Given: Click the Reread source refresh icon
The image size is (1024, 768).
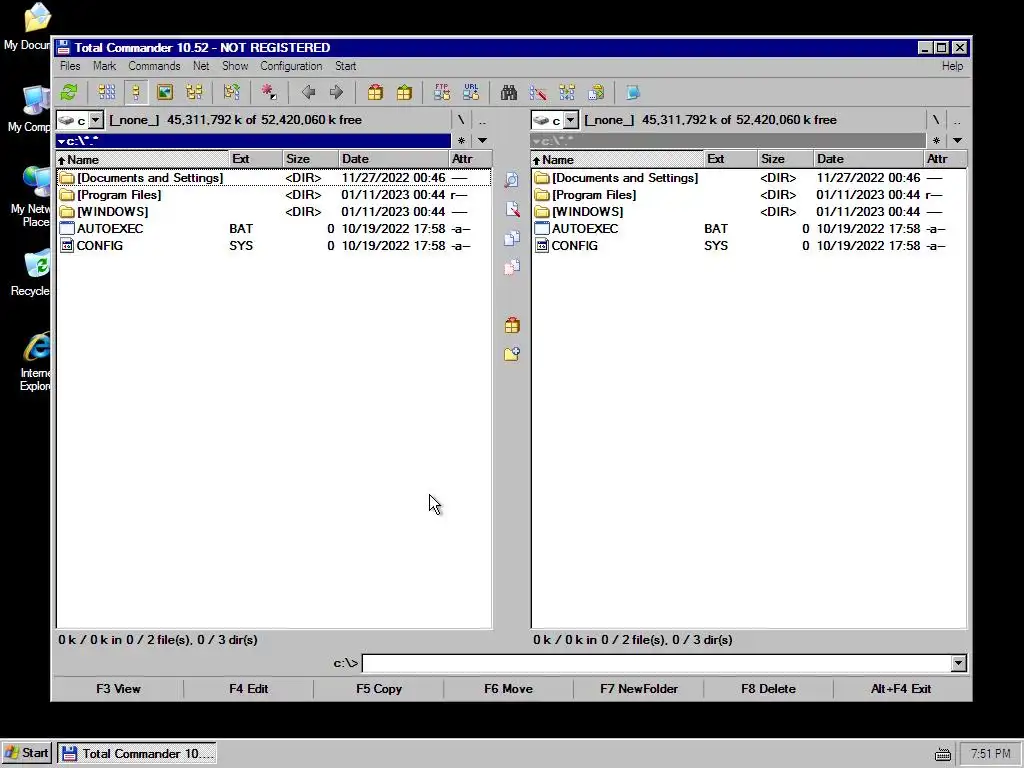Looking at the screenshot, I should 69,92.
